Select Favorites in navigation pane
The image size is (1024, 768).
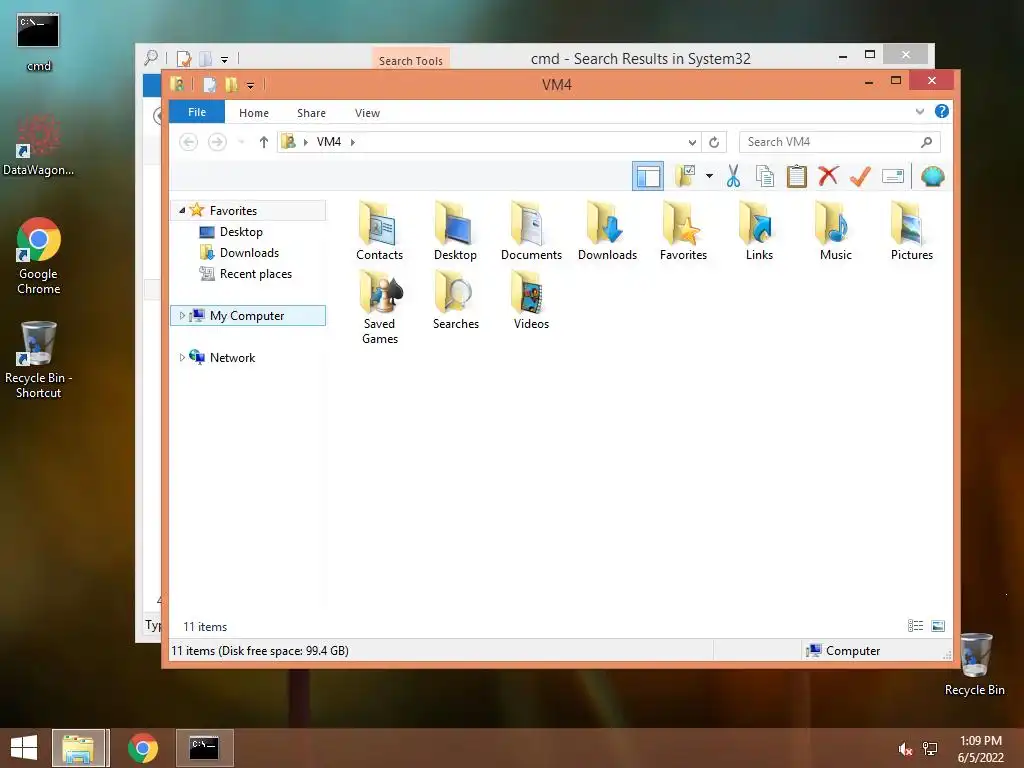(x=233, y=210)
